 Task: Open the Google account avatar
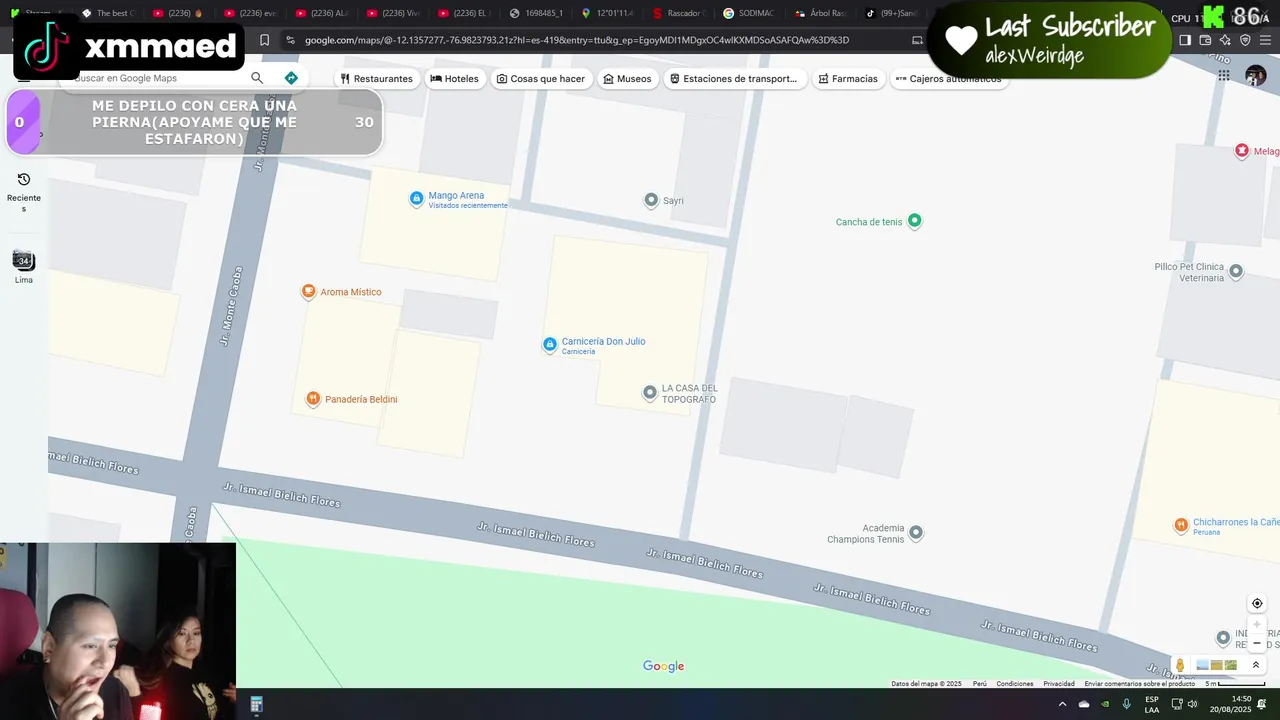pos(1256,76)
